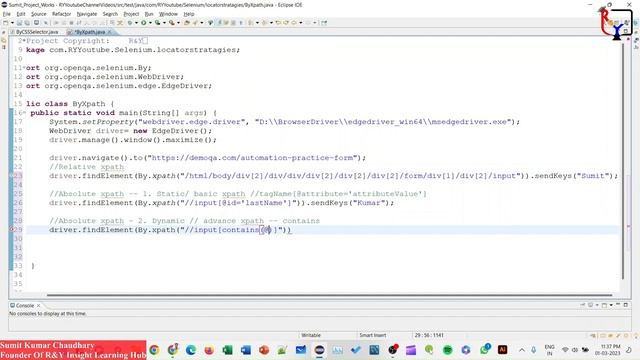Click the Save toolbar icon
Screen dimensions: 640x360
point(19,23)
